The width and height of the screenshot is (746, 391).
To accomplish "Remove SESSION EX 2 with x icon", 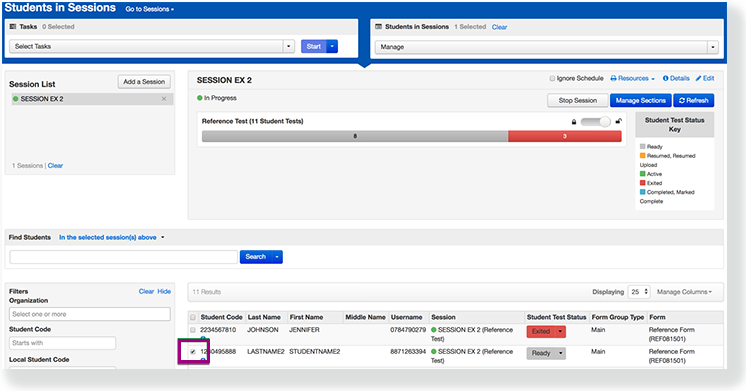I will (164, 99).
